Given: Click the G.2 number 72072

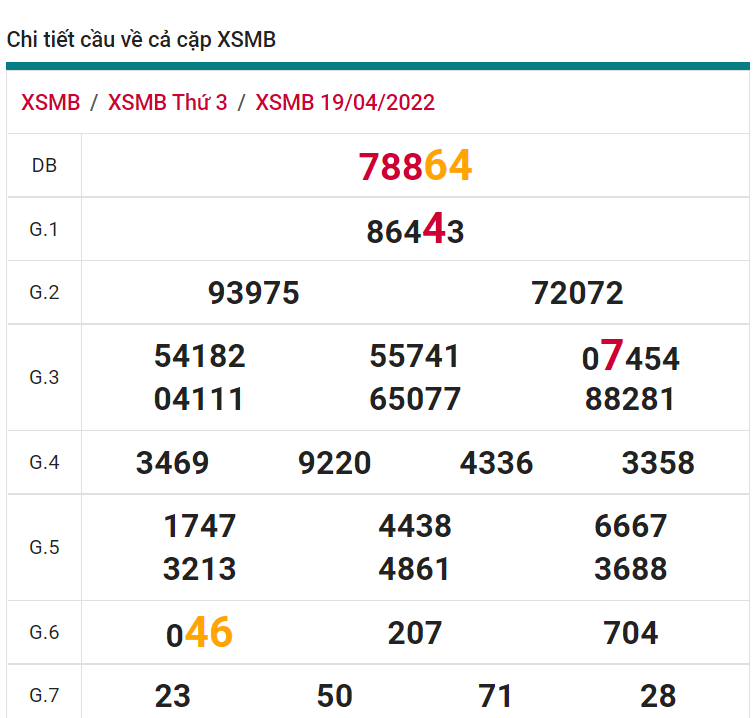Looking at the screenshot, I should [578, 293].
